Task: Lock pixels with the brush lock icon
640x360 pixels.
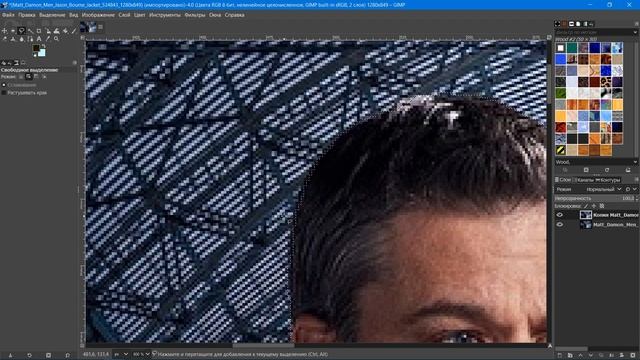Action: [586, 206]
